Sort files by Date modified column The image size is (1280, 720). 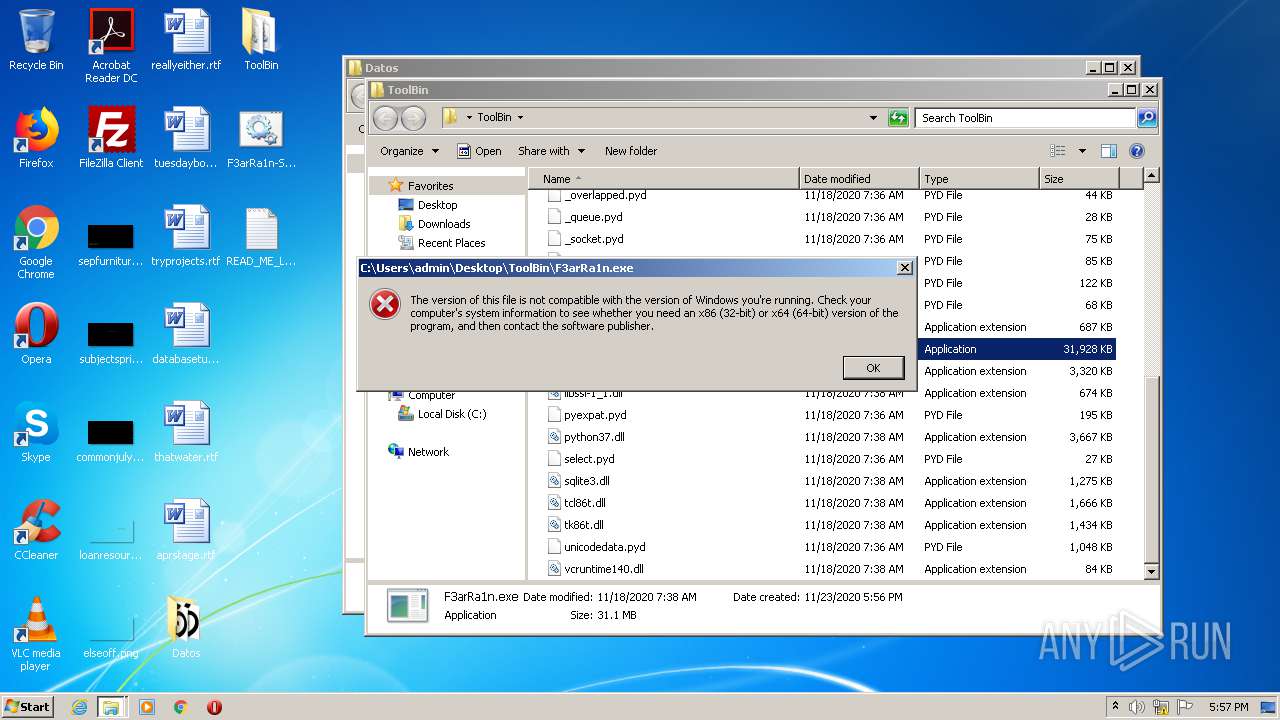pos(858,179)
